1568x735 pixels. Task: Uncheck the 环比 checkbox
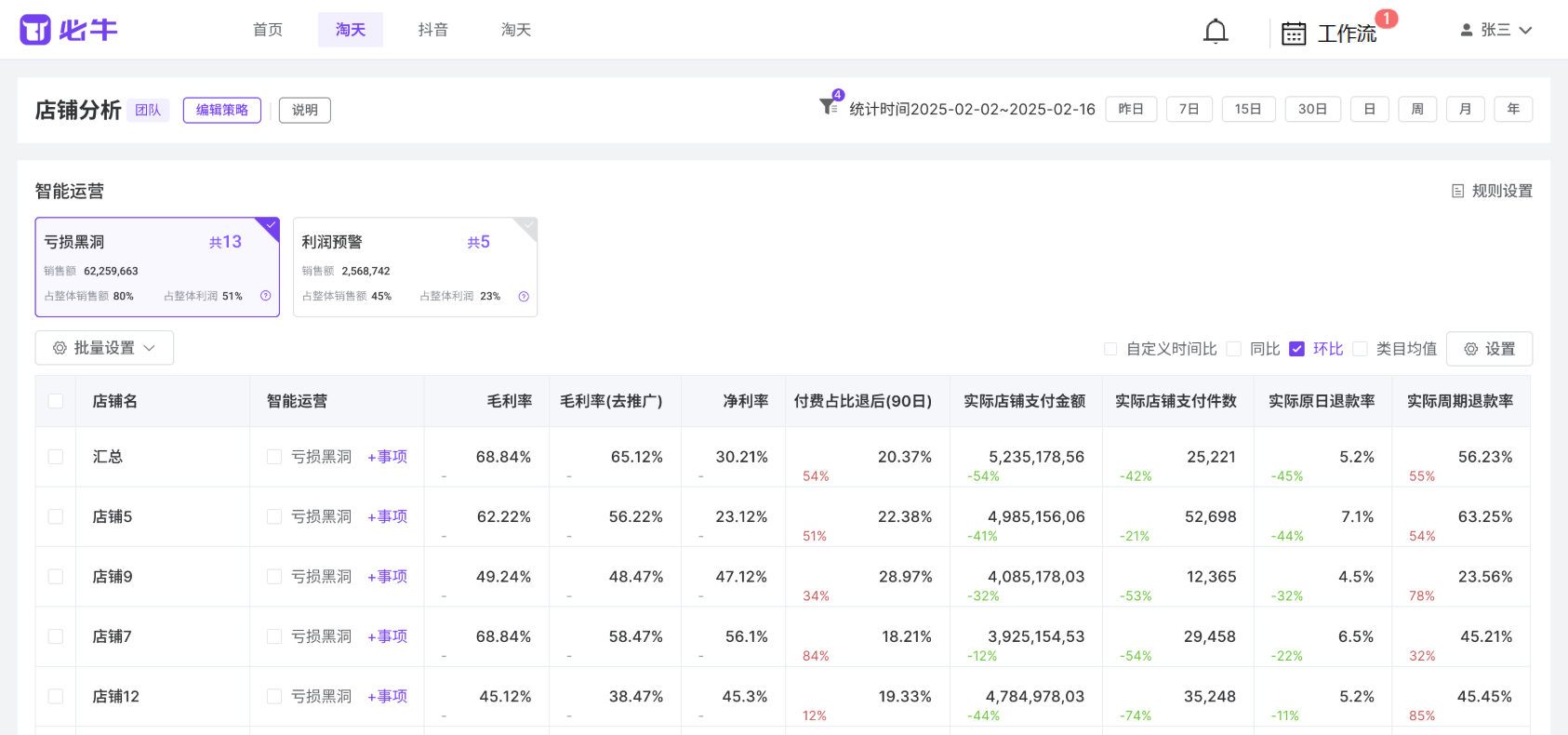pyautogui.click(x=1297, y=349)
